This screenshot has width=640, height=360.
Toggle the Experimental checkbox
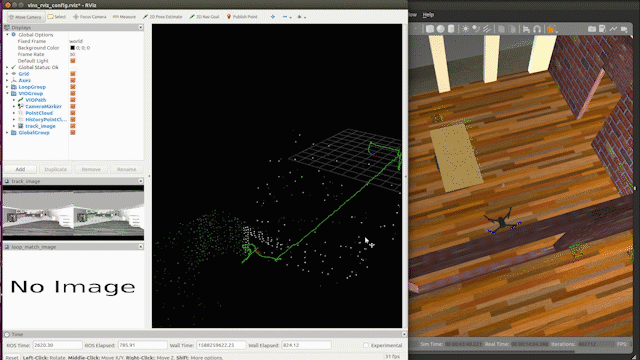366,345
